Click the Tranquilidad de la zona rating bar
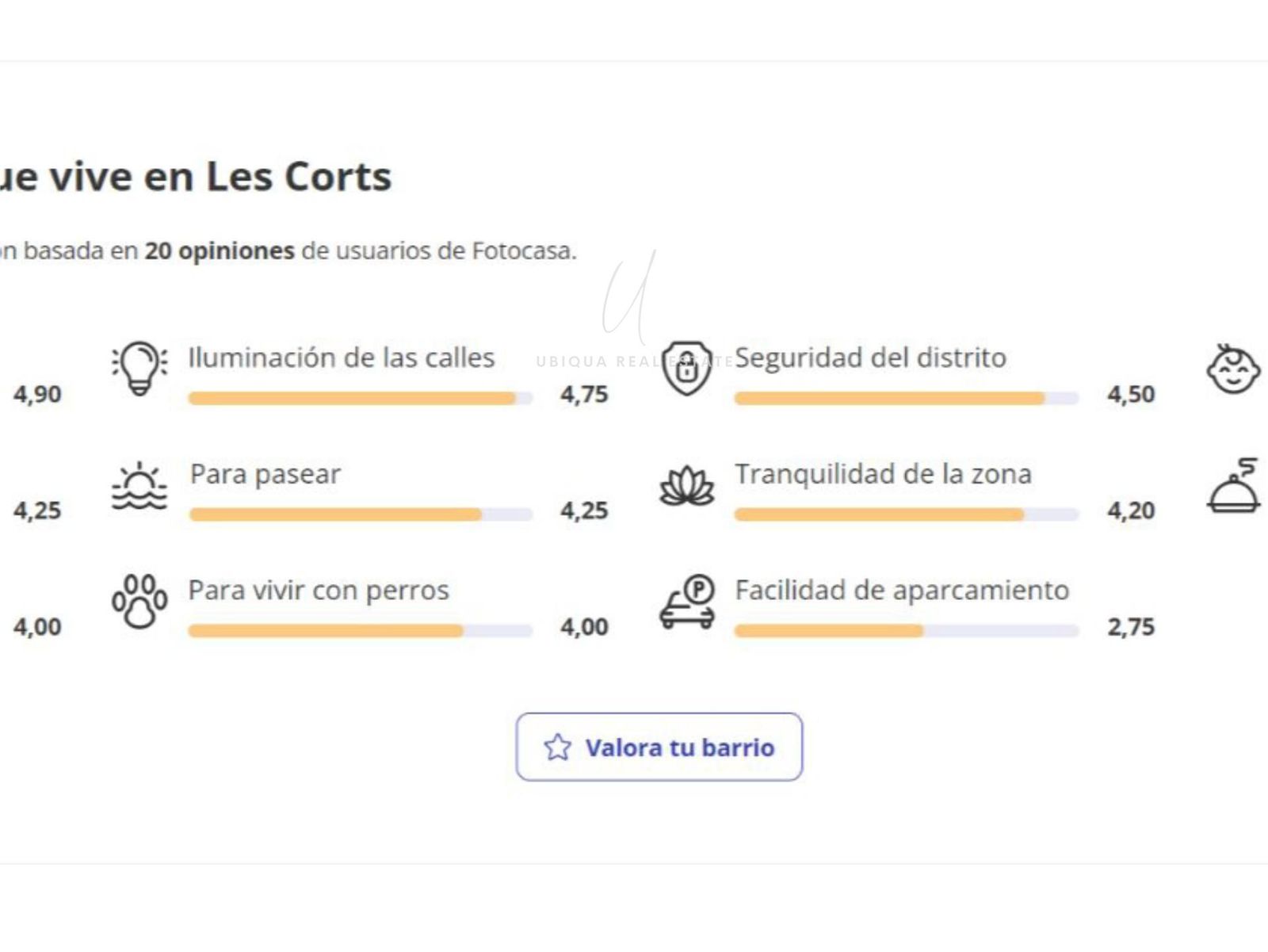 coord(907,515)
